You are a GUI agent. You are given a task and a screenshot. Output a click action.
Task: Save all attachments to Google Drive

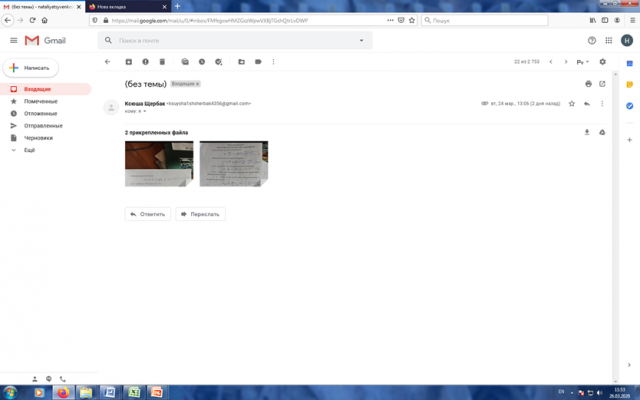click(x=602, y=132)
